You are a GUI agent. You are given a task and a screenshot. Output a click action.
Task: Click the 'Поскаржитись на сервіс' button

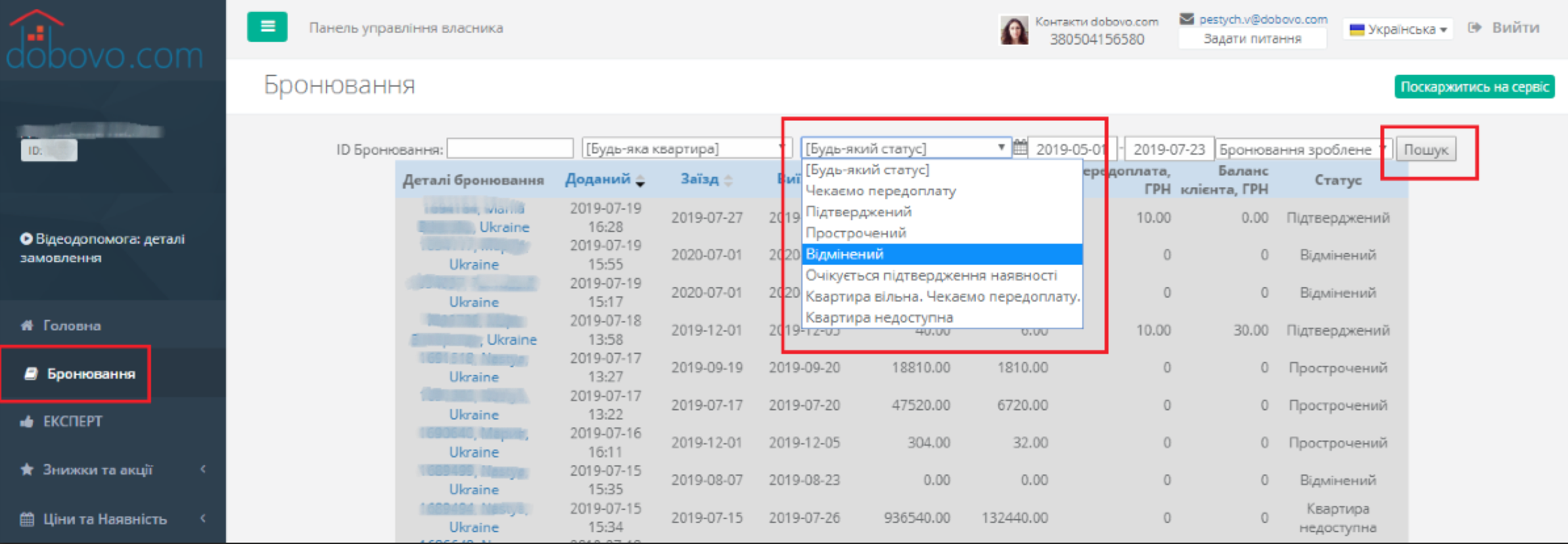(1475, 87)
